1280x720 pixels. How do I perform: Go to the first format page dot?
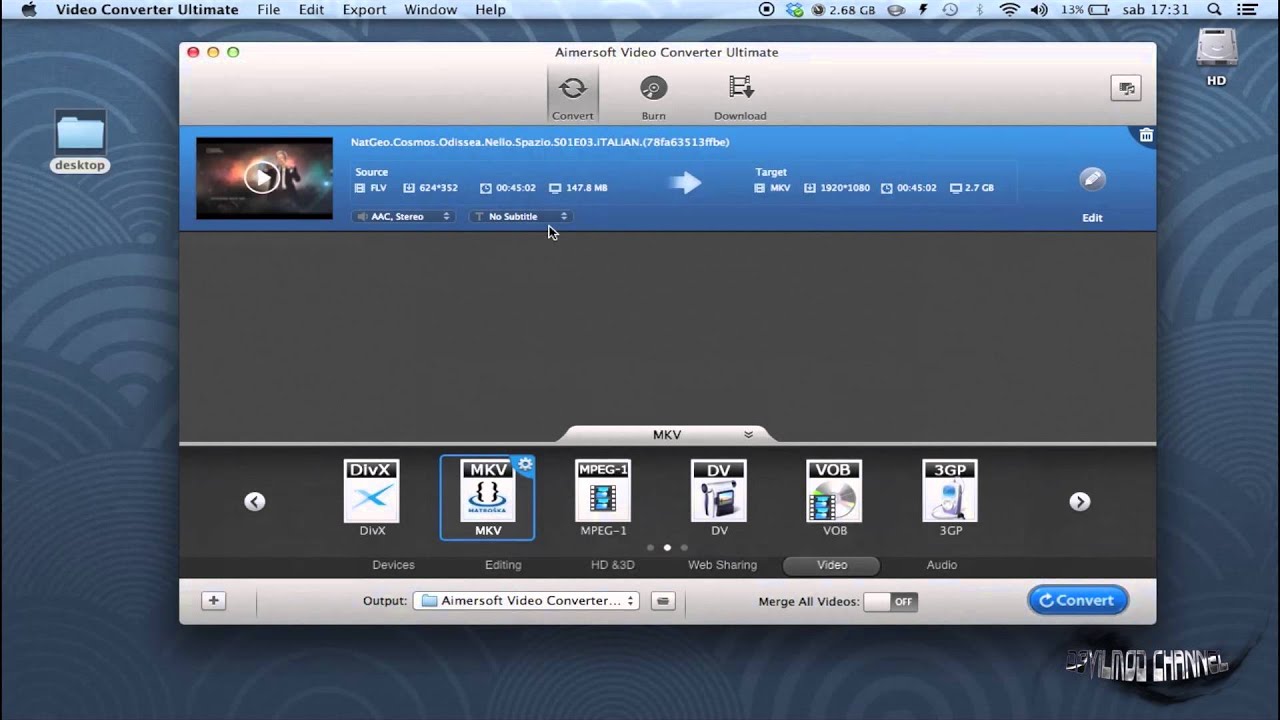(x=650, y=548)
